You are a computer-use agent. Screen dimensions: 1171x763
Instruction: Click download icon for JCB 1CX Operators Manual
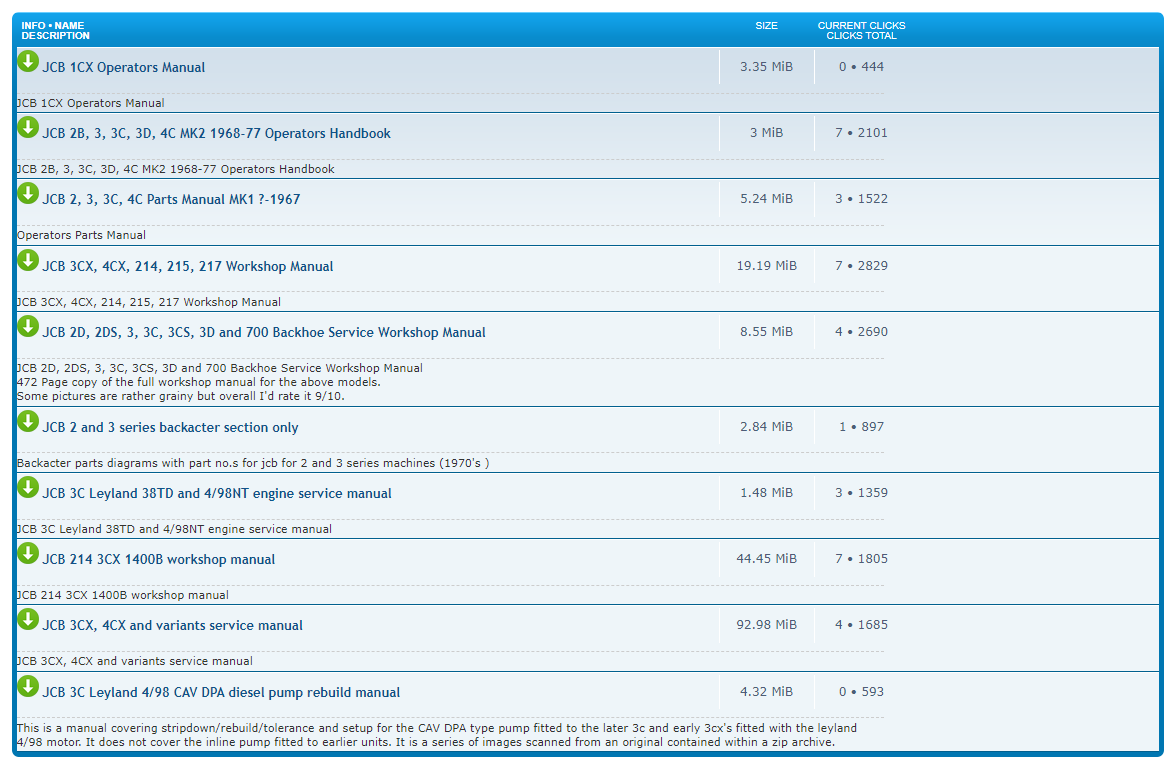coord(28,61)
